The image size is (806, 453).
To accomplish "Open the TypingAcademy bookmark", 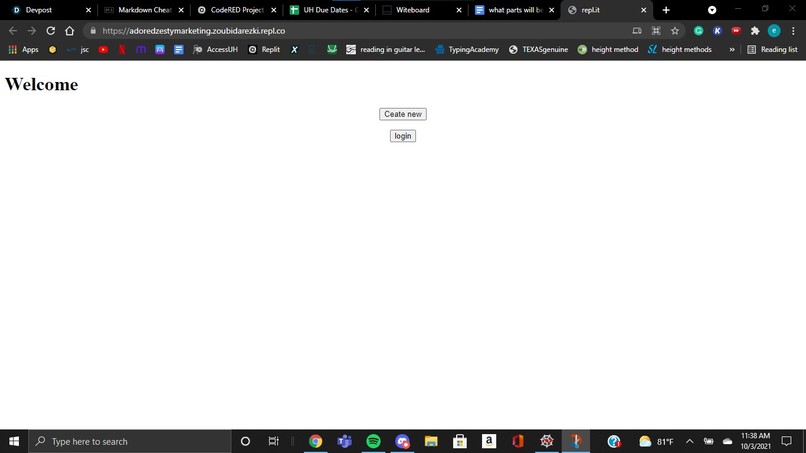I will [467, 49].
